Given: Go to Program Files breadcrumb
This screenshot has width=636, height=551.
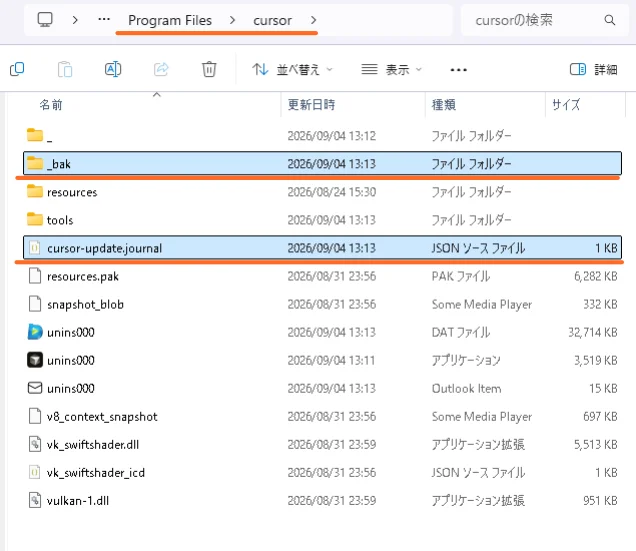Looking at the screenshot, I should [x=170, y=20].
